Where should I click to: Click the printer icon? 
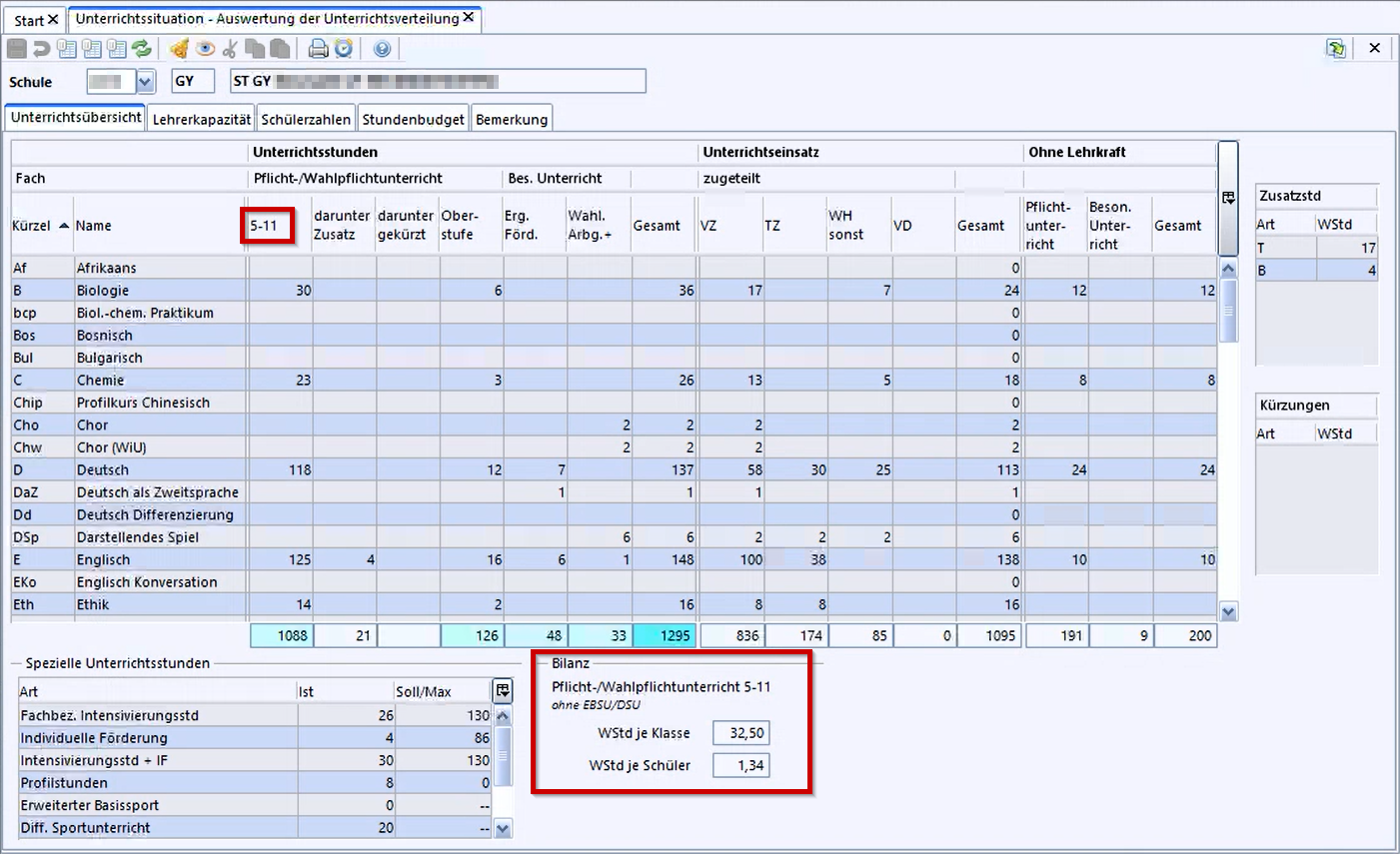click(x=318, y=48)
